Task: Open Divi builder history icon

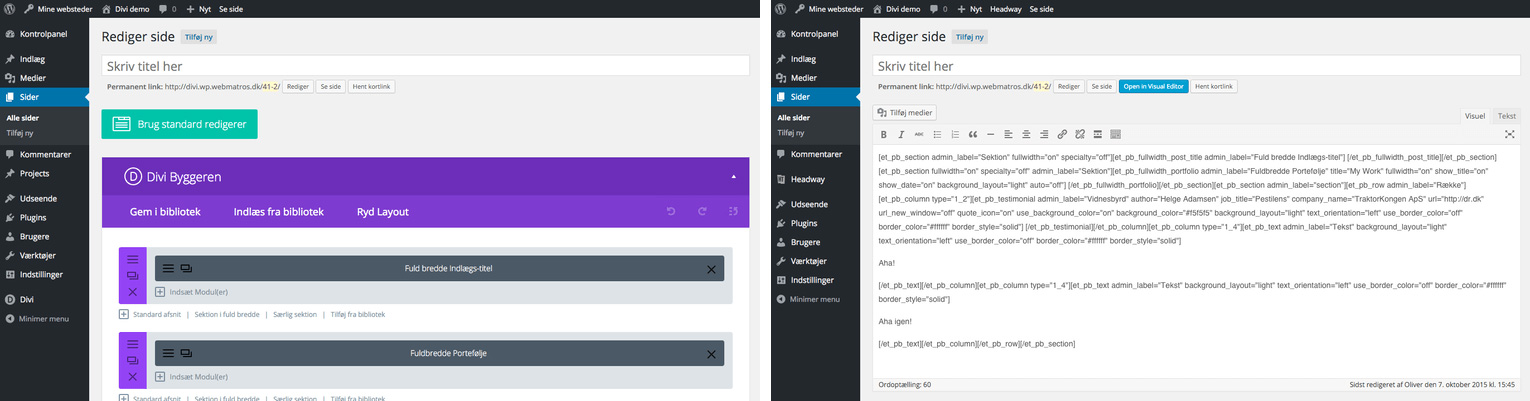Action: click(x=733, y=211)
